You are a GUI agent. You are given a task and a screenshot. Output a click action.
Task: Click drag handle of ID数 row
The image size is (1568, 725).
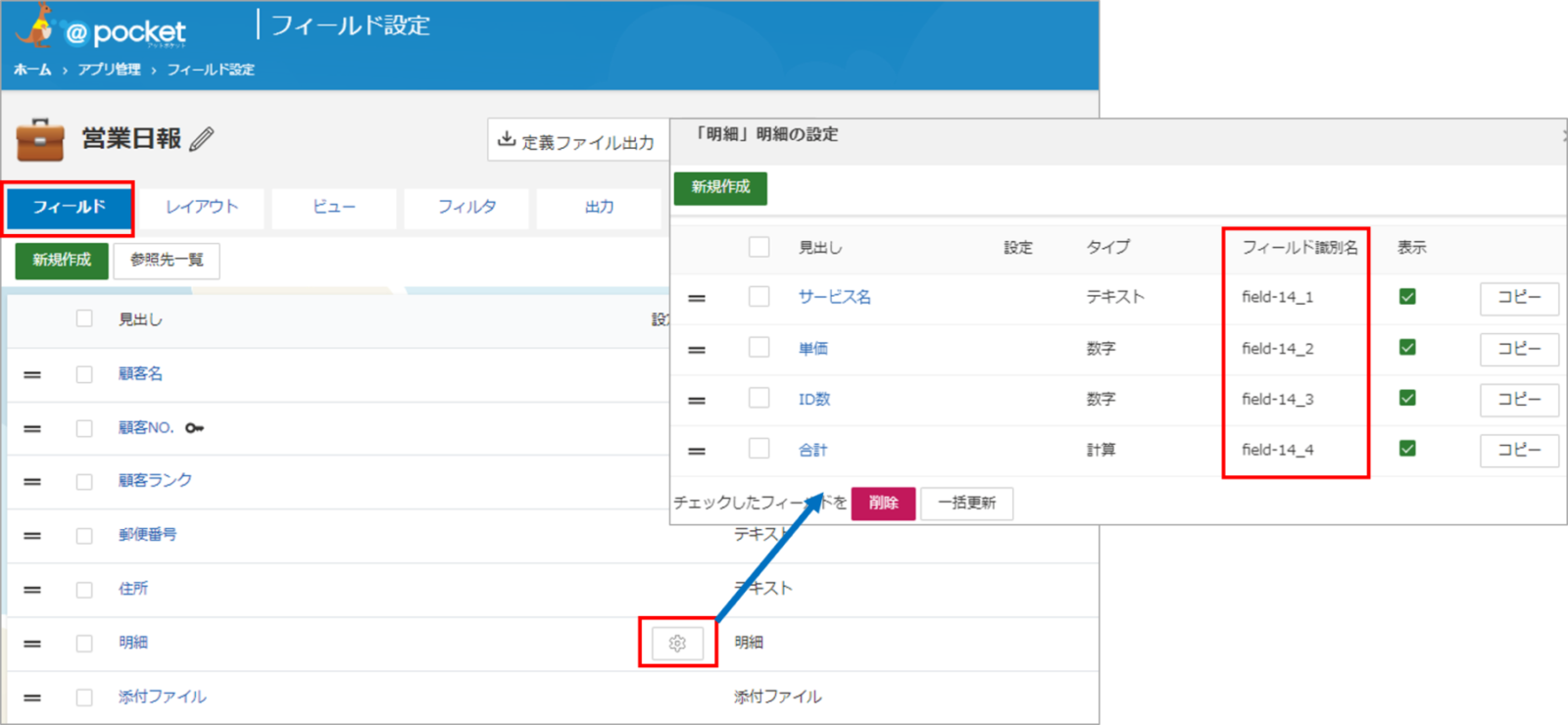click(x=697, y=401)
